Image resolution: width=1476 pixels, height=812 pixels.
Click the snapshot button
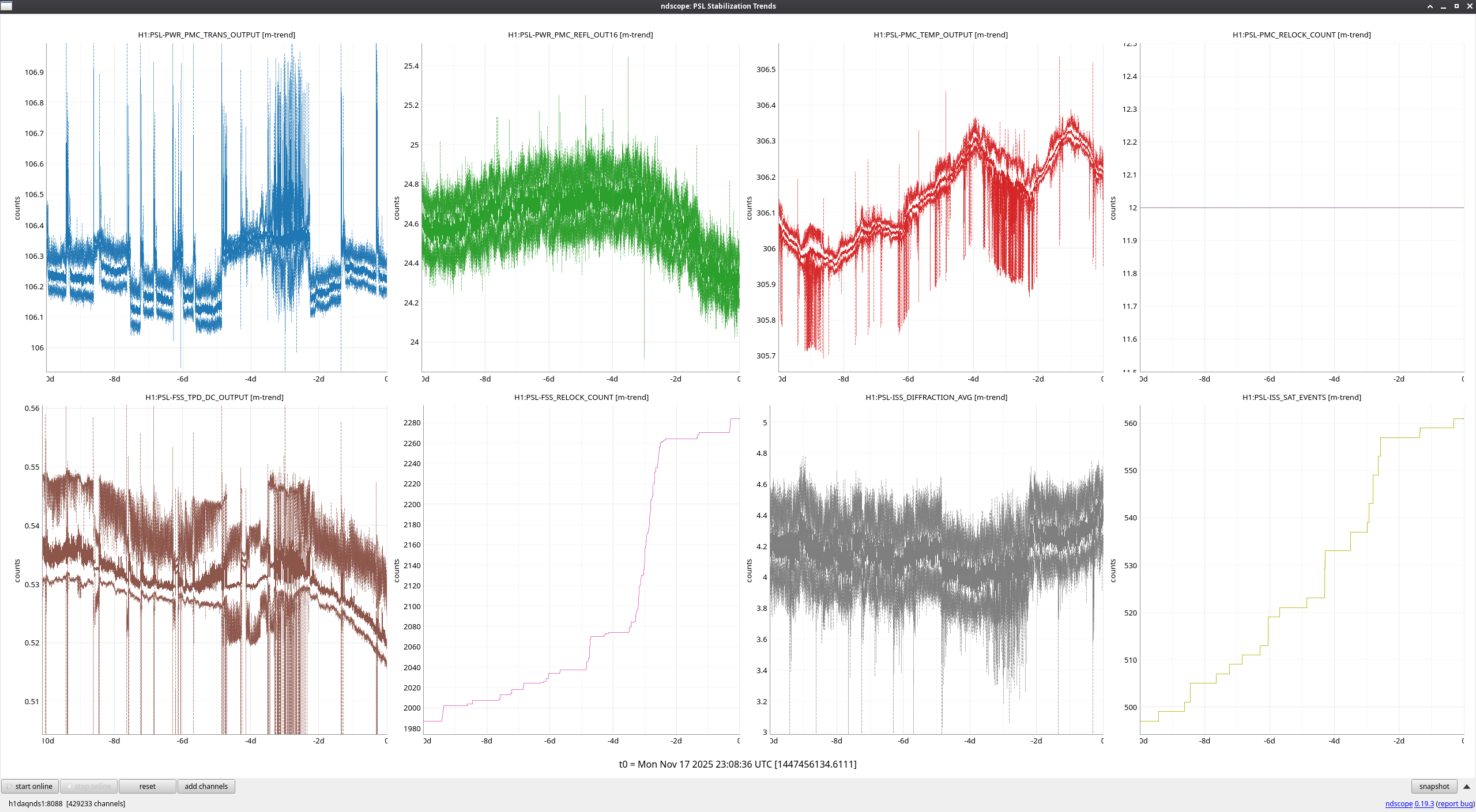[1434, 786]
